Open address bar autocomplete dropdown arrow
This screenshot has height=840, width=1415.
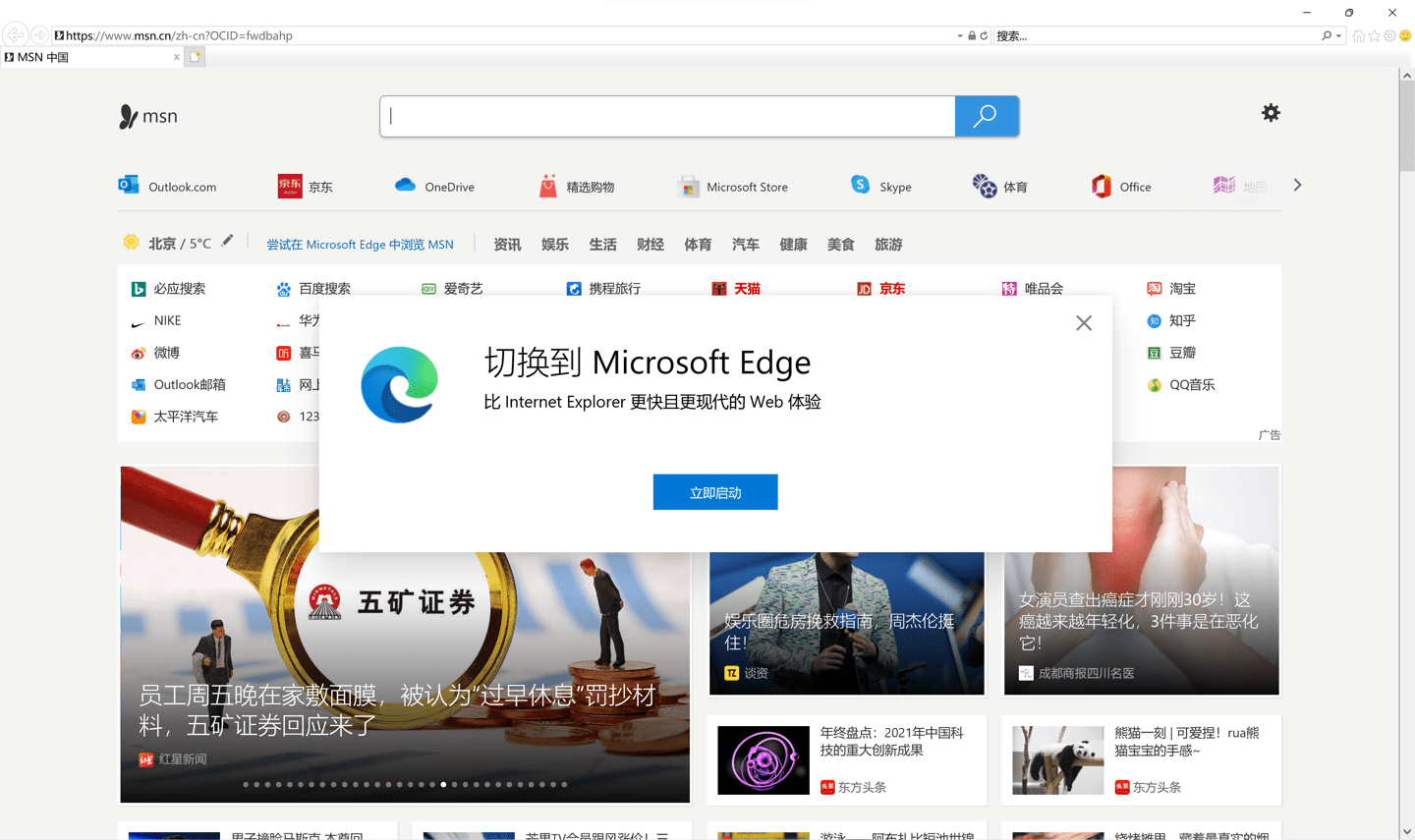pos(960,36)
